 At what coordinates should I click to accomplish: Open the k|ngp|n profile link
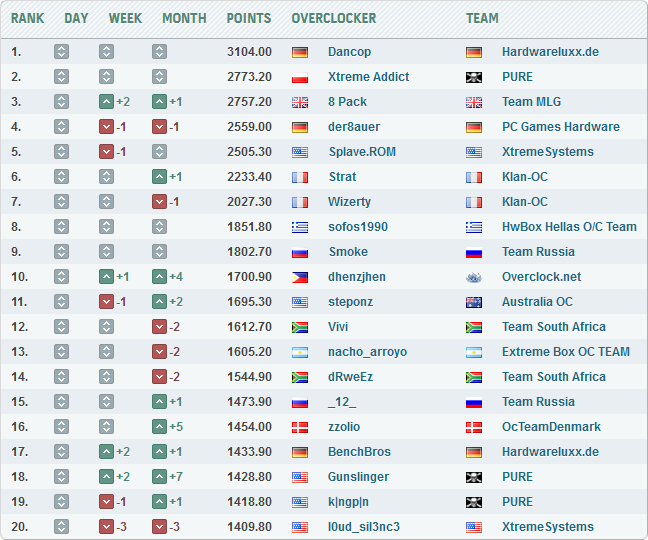348,502
